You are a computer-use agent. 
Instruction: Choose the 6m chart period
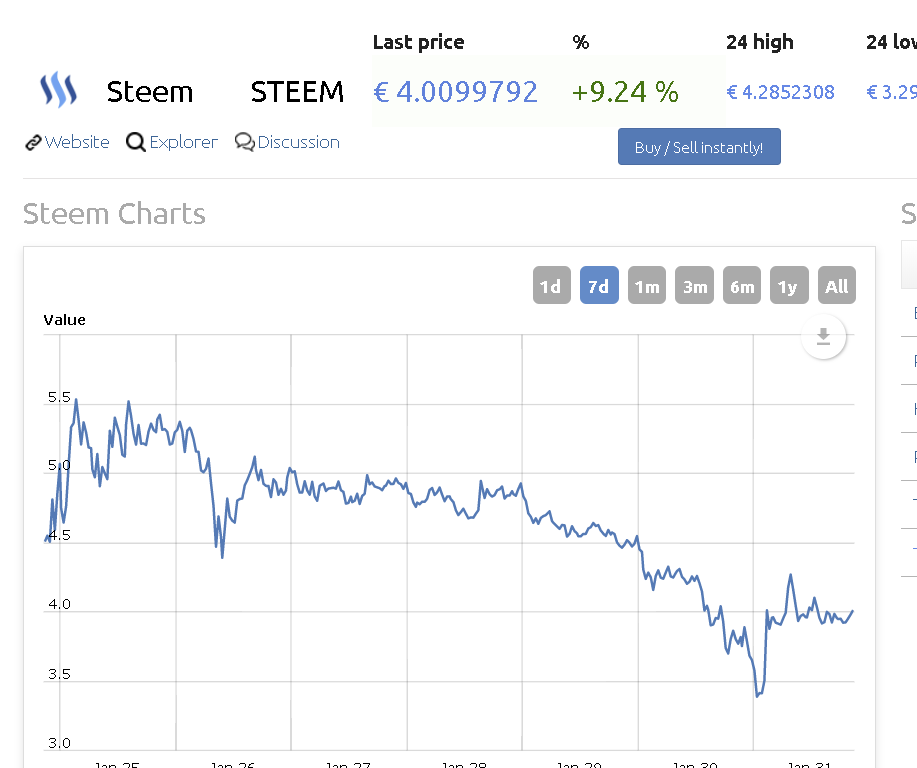[x=741, y=285]
